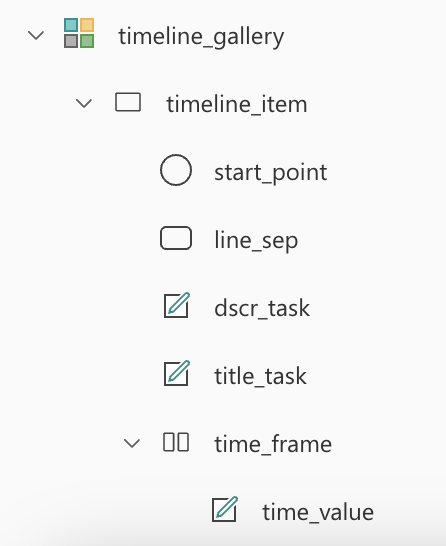Image resolution: width=446 pixels, height=546 pixels.
Task: Click the title_task label pencil icon
Action: pos(177,373)
